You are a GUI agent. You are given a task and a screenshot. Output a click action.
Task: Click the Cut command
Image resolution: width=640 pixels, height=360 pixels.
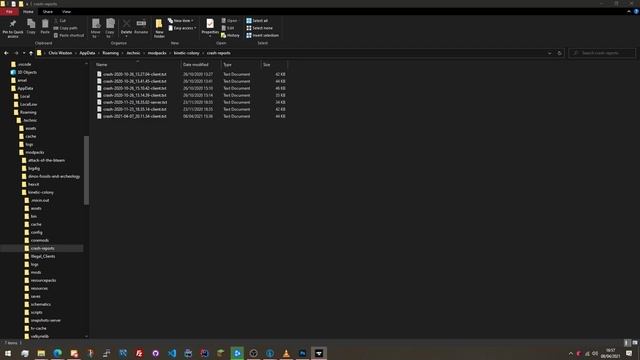tap(60, 20)
